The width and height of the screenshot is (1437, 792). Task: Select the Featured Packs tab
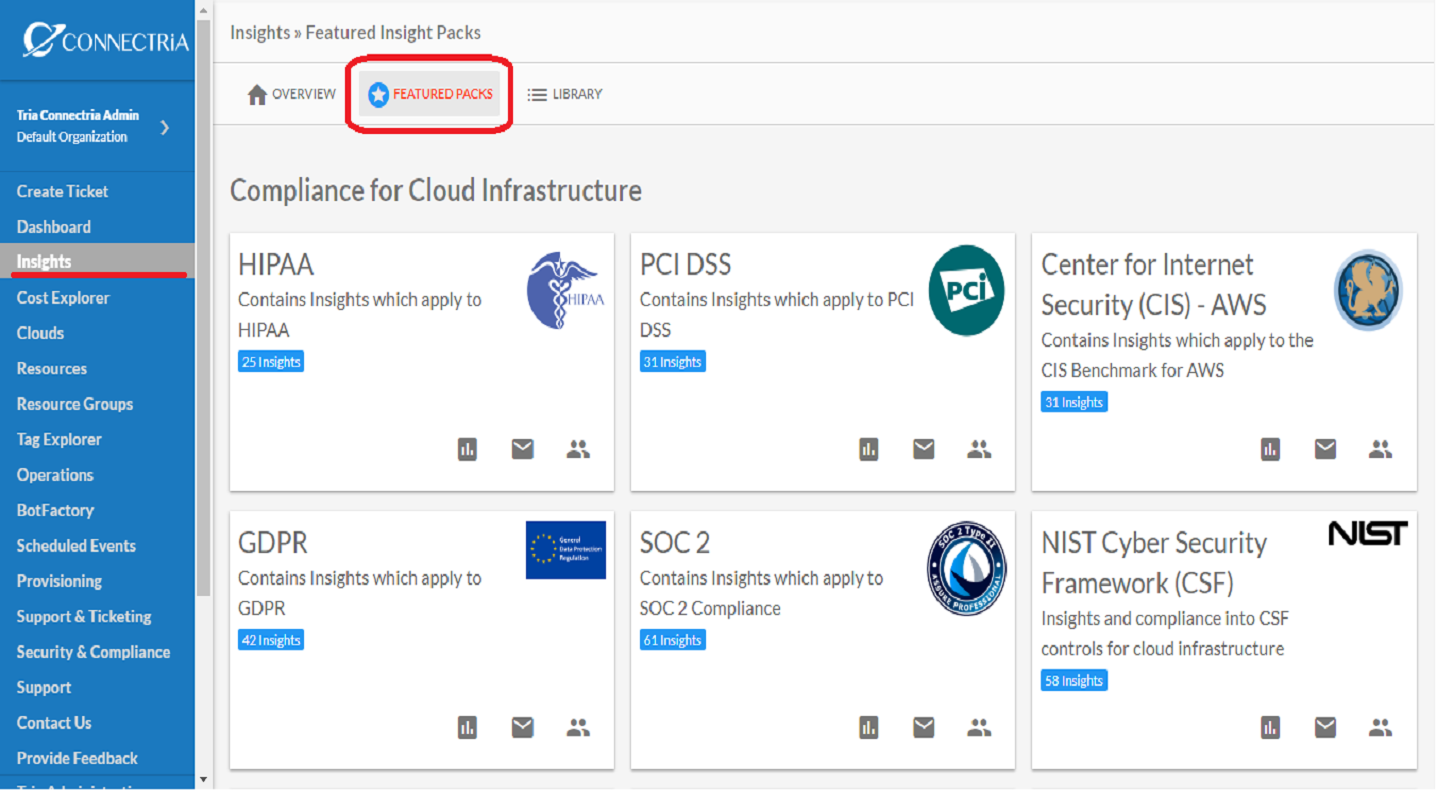click(430, 94)
